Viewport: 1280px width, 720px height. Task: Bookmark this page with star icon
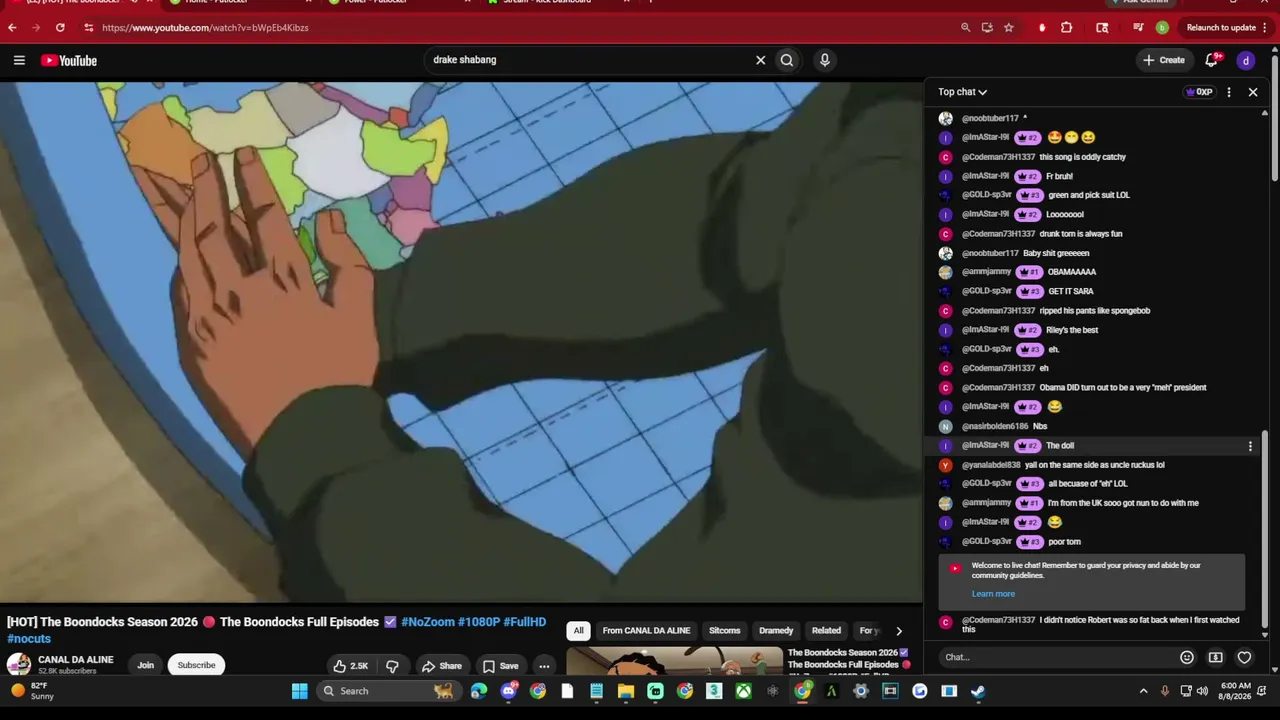tap(1008, 28)
